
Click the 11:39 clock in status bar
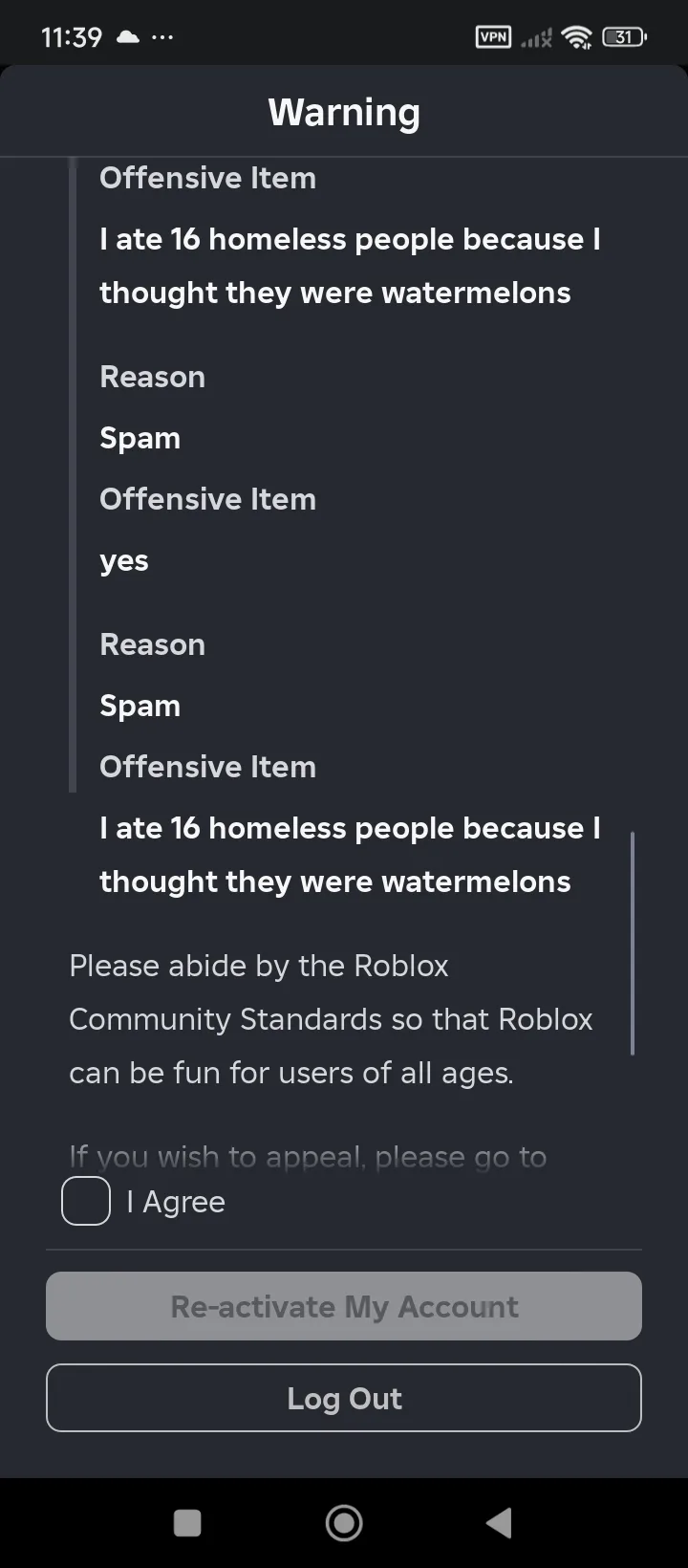pos(72,37)
